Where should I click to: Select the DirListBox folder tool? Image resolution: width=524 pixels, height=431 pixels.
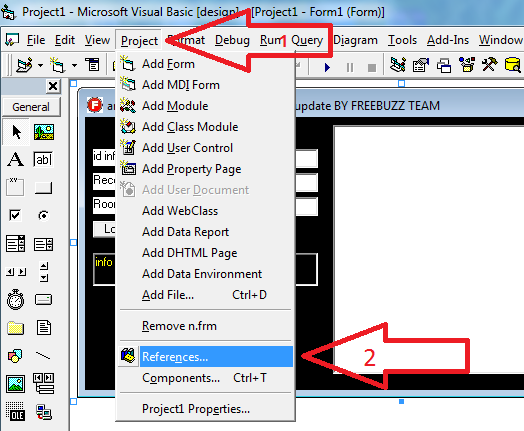click(16, 328)
